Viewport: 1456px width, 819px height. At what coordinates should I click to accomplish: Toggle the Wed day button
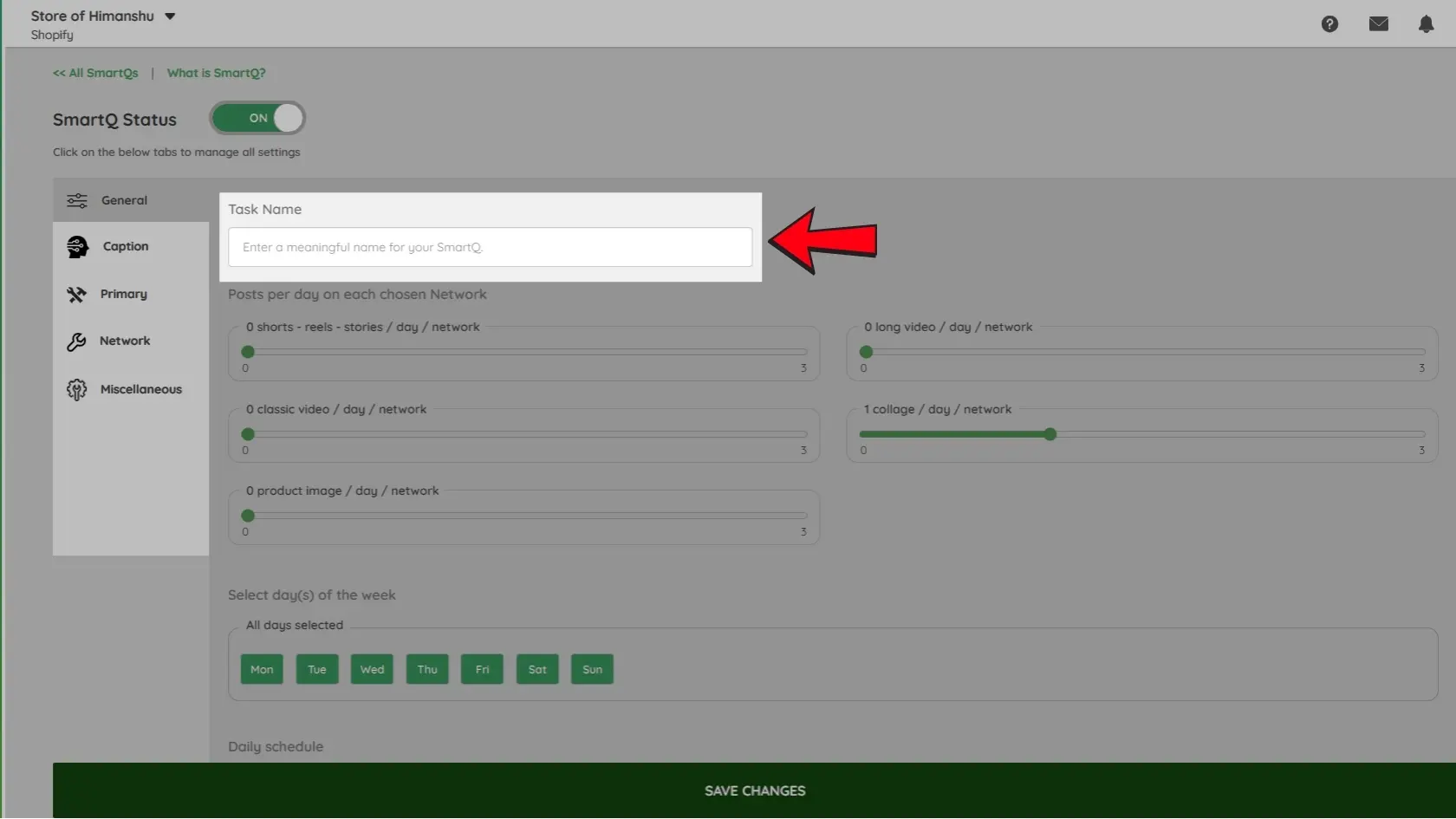tap(372, 669)
